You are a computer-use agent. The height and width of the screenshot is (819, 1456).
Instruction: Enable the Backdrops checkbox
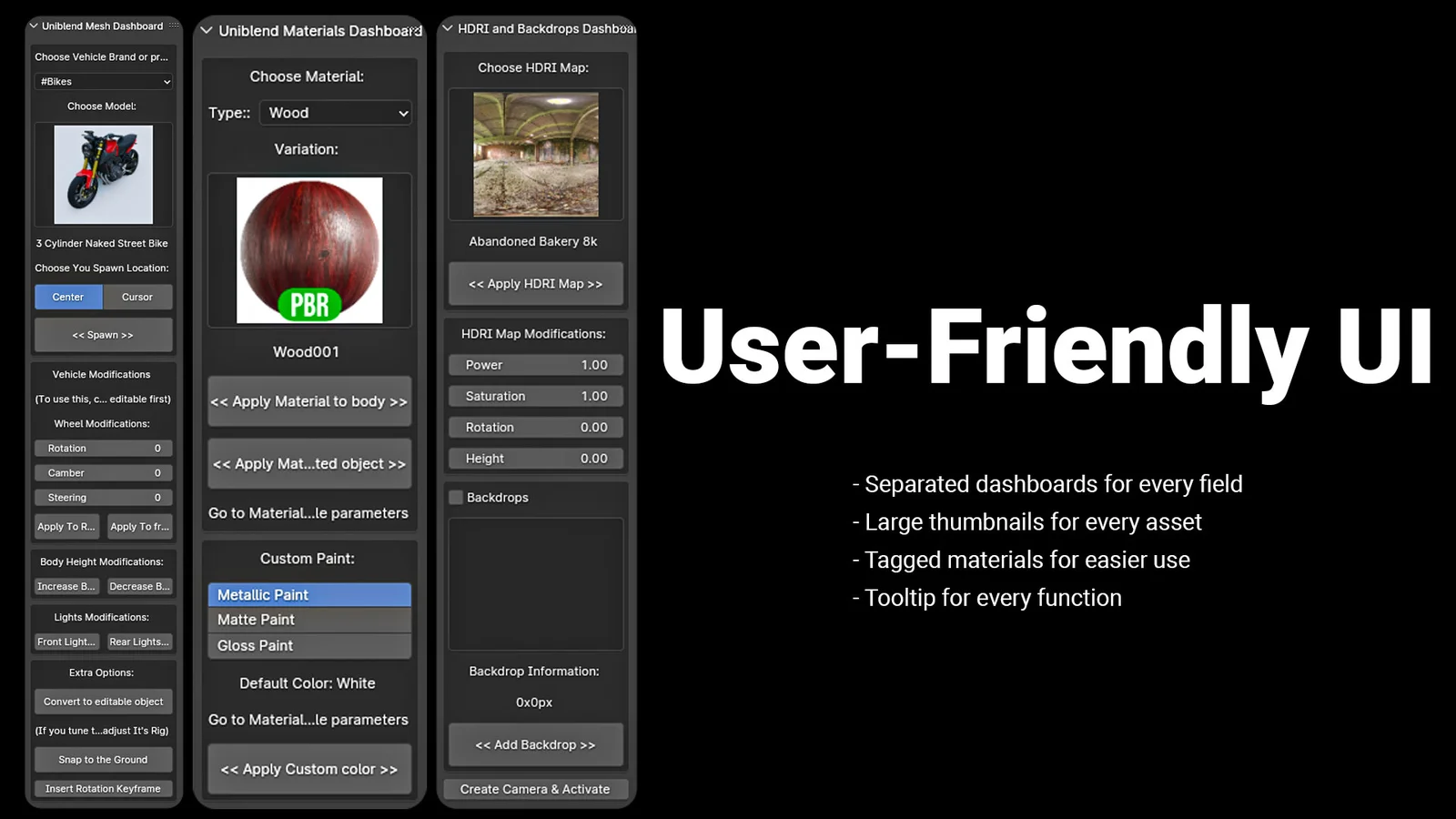(455, 497)
